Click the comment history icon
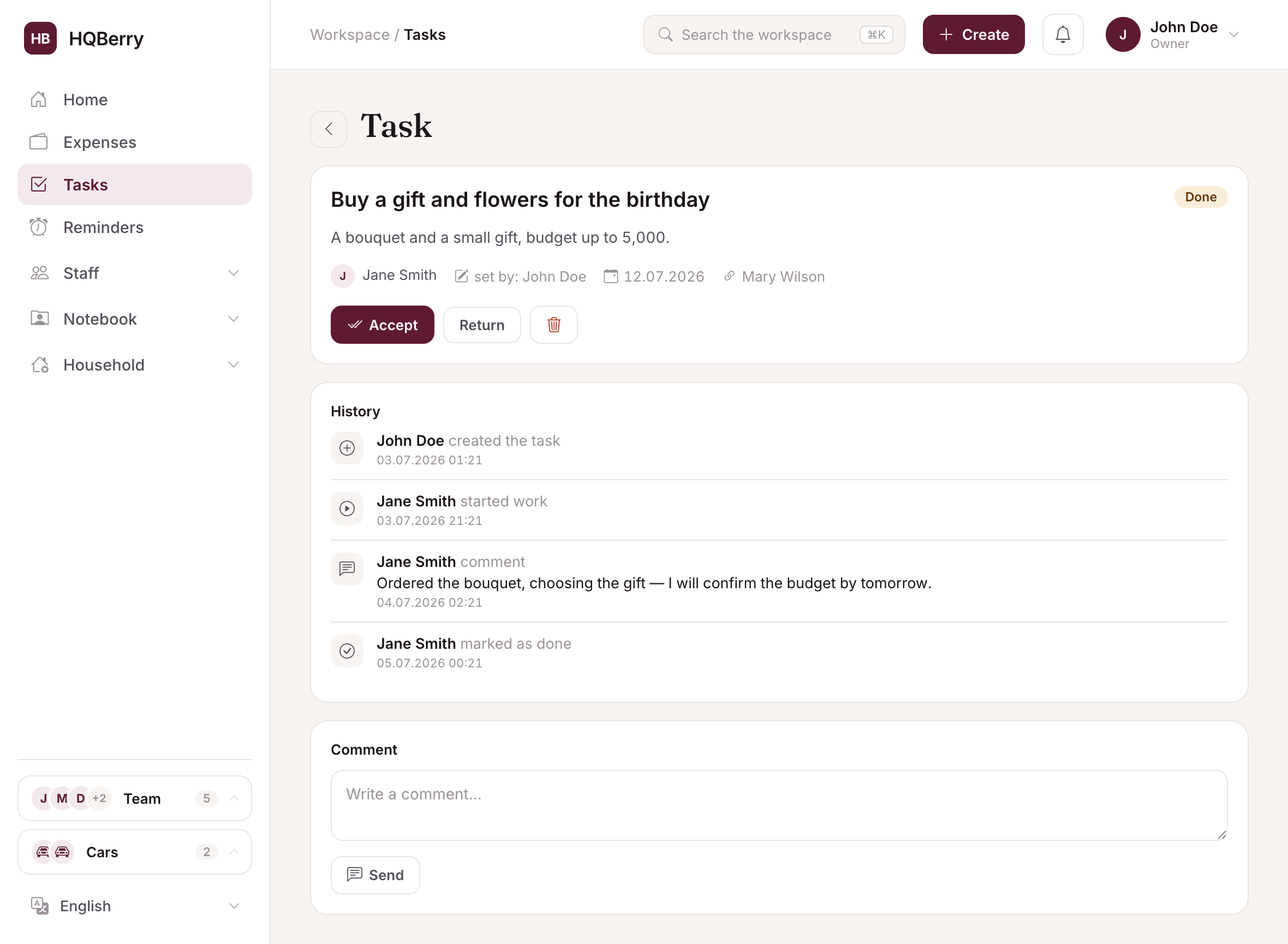 [347, 569]
